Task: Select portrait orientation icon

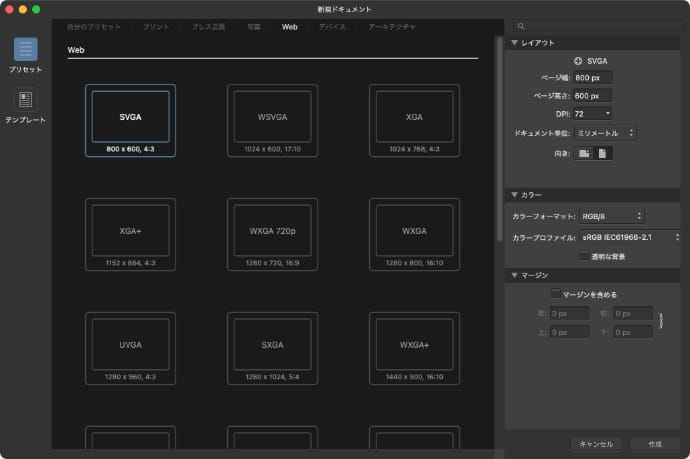Action: pyautogui.click(x=602, y=153)
